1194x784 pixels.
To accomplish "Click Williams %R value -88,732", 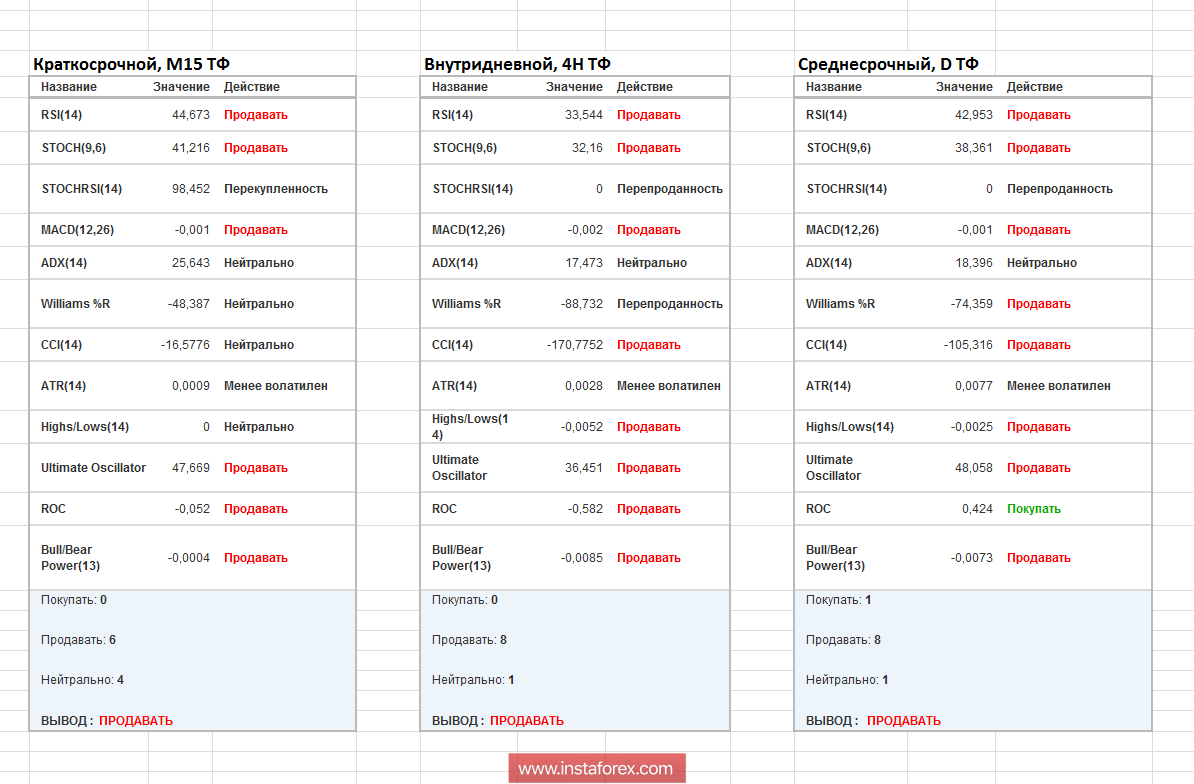I will tap(581, 304).
